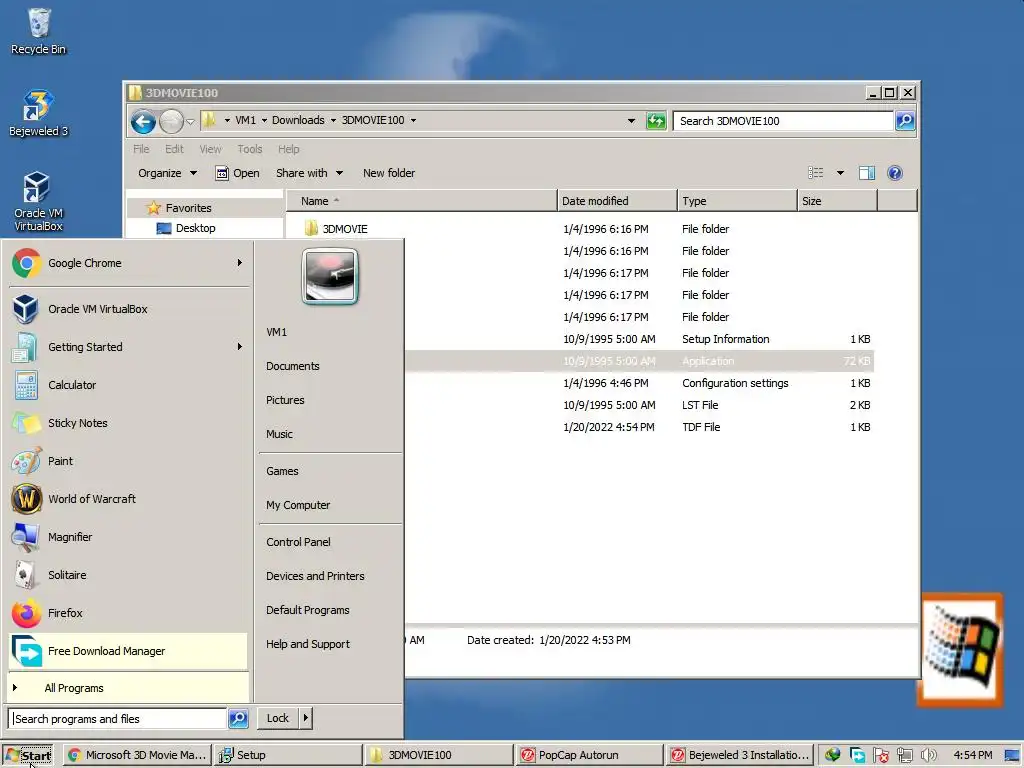This screenshot has width=1024, height=768.
Task: Sort by Name column header
Action: point(422,201)
